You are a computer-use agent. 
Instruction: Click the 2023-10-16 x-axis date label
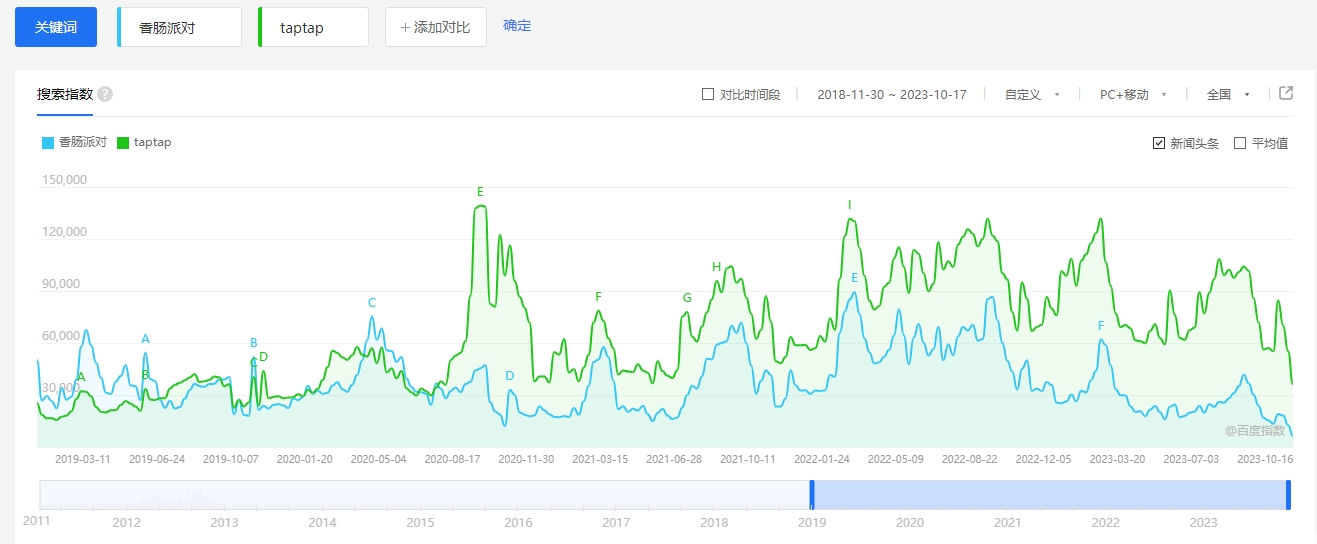coord(1265,459)
